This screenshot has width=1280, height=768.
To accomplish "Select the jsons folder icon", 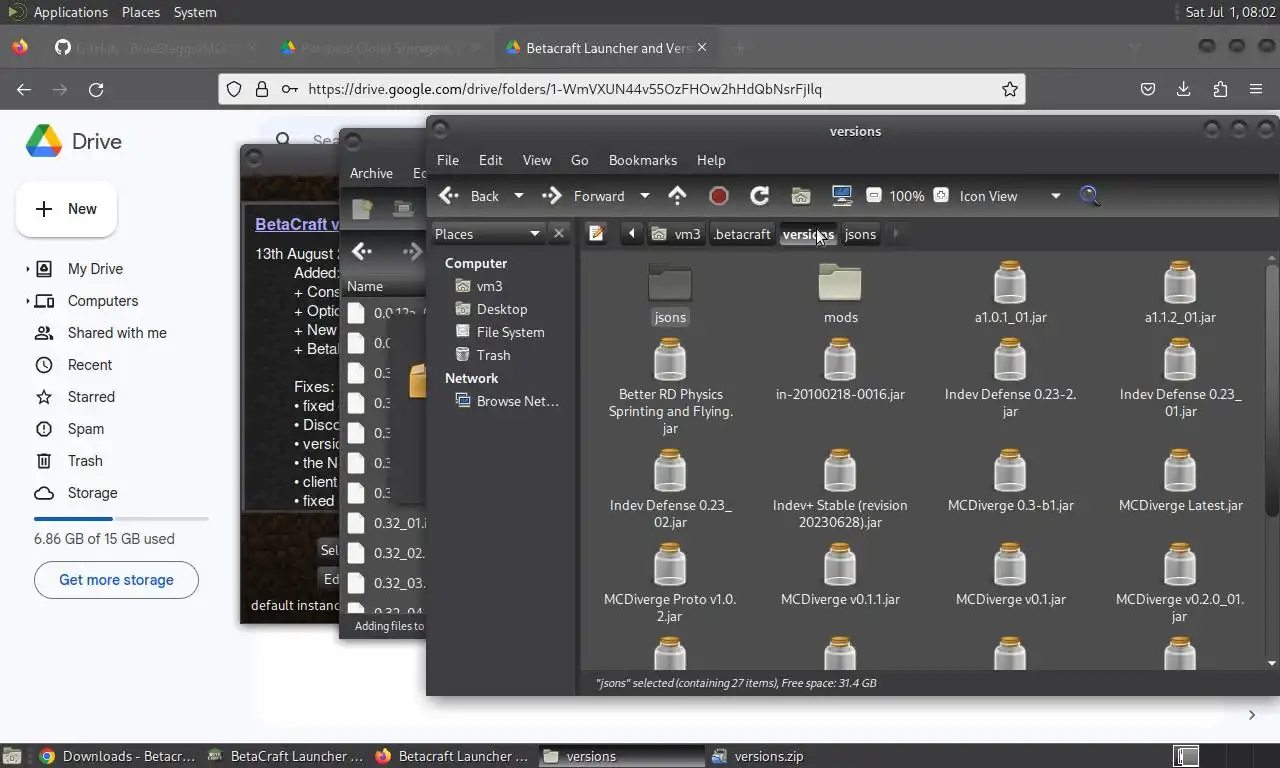I will tap(670, 283).
